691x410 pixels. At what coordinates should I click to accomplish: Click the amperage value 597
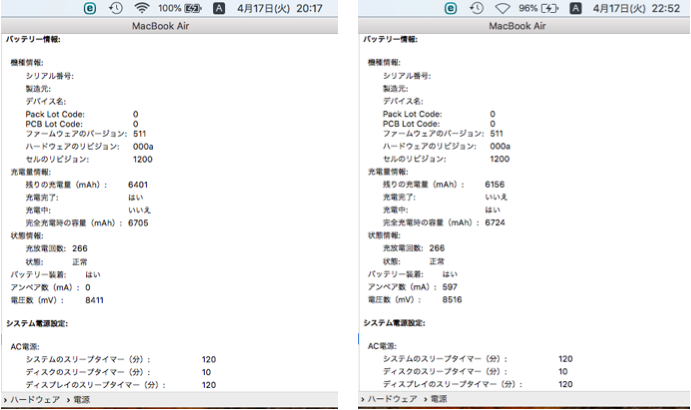450,287
